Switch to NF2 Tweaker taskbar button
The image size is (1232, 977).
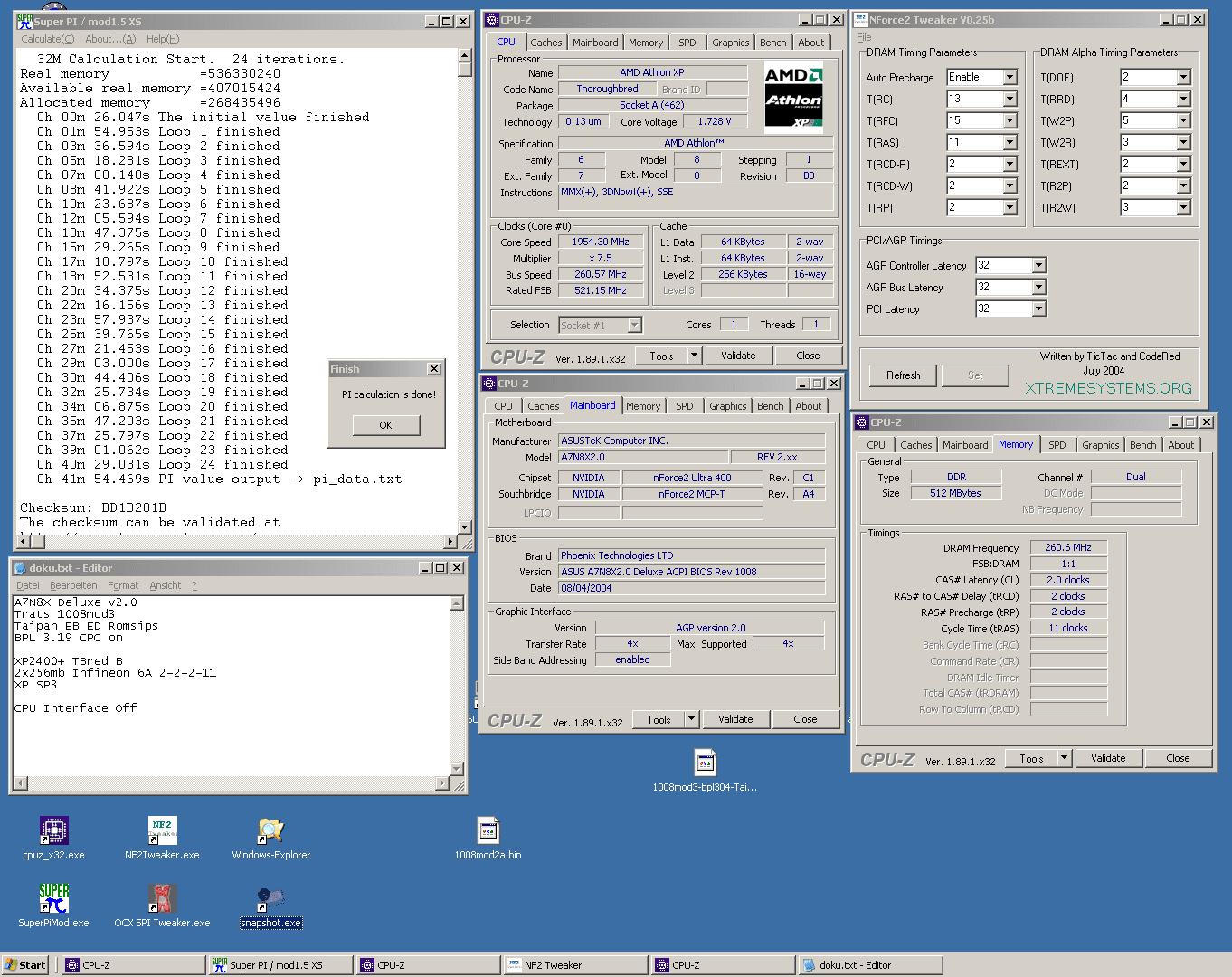(x=574, y=965)
